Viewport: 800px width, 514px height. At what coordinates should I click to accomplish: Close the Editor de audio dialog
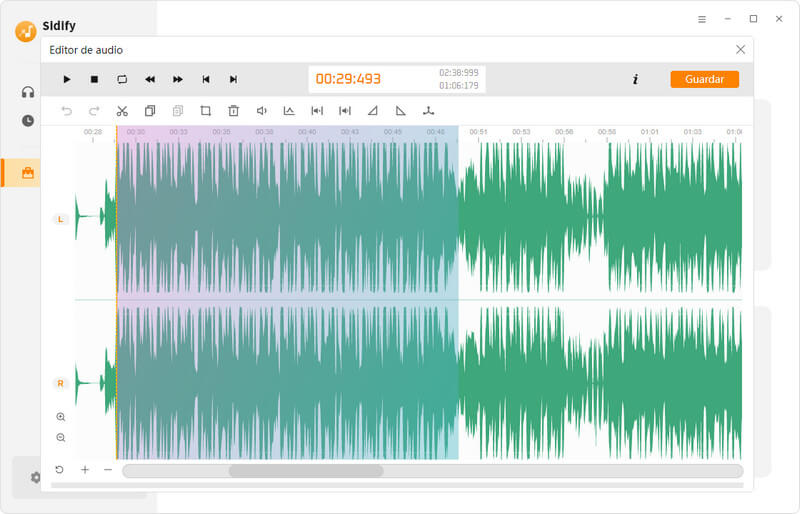pyautogui.click(x=740, y=50)
